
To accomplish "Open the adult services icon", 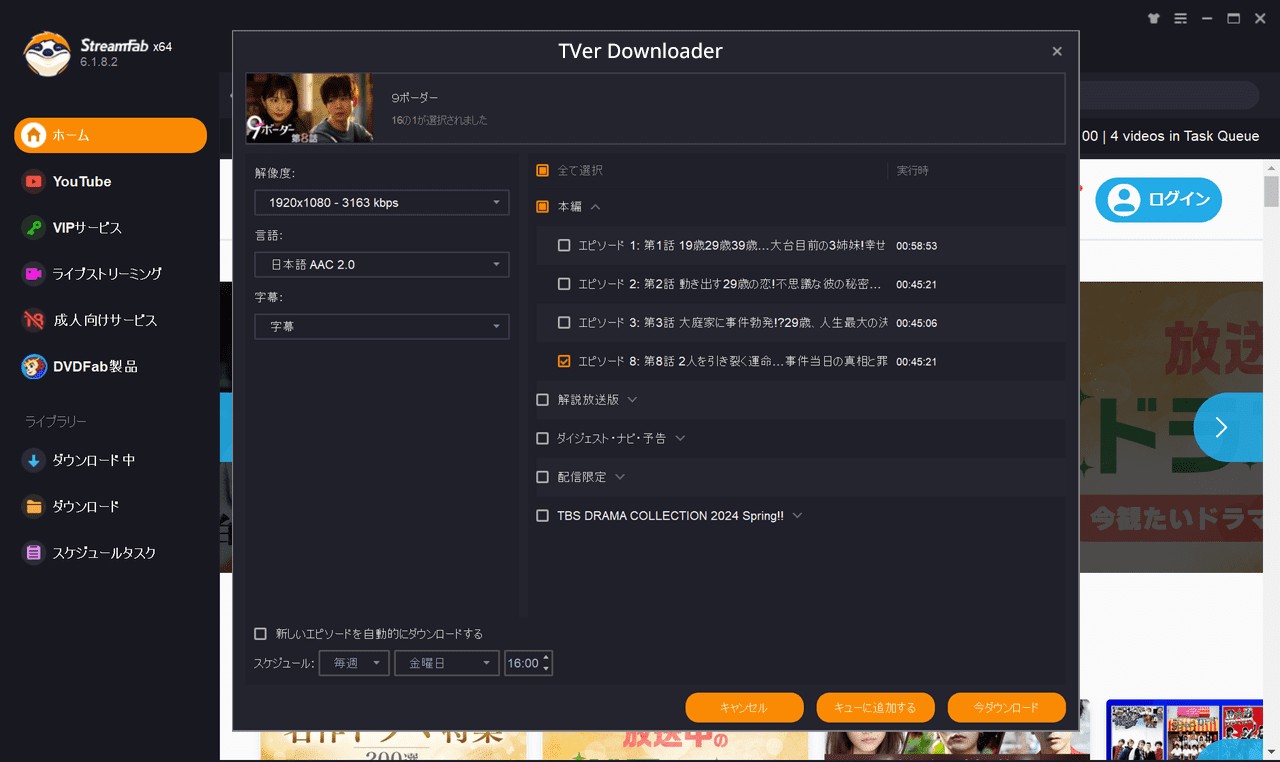I will tap(34, 320).
